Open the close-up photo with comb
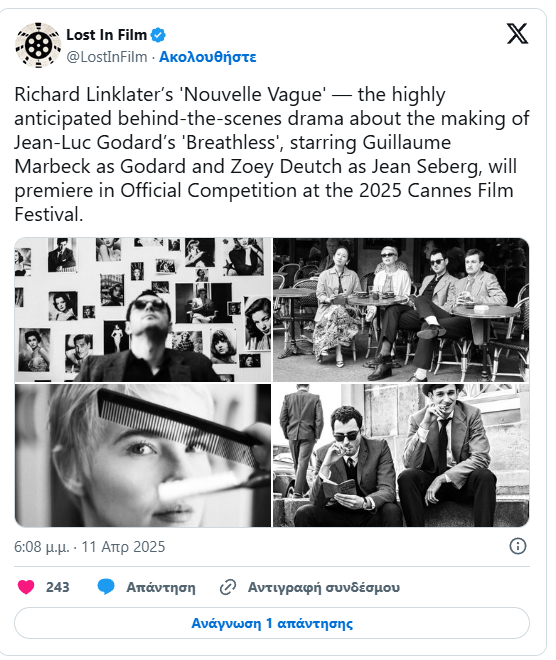 [x=143, y=455]
